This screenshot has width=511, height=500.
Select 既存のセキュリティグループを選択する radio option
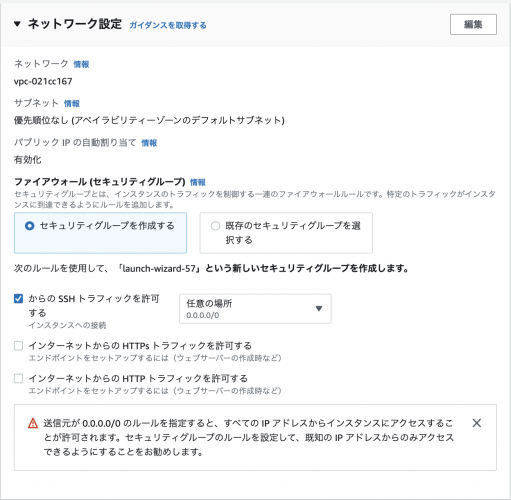click(x=215, y=226)
